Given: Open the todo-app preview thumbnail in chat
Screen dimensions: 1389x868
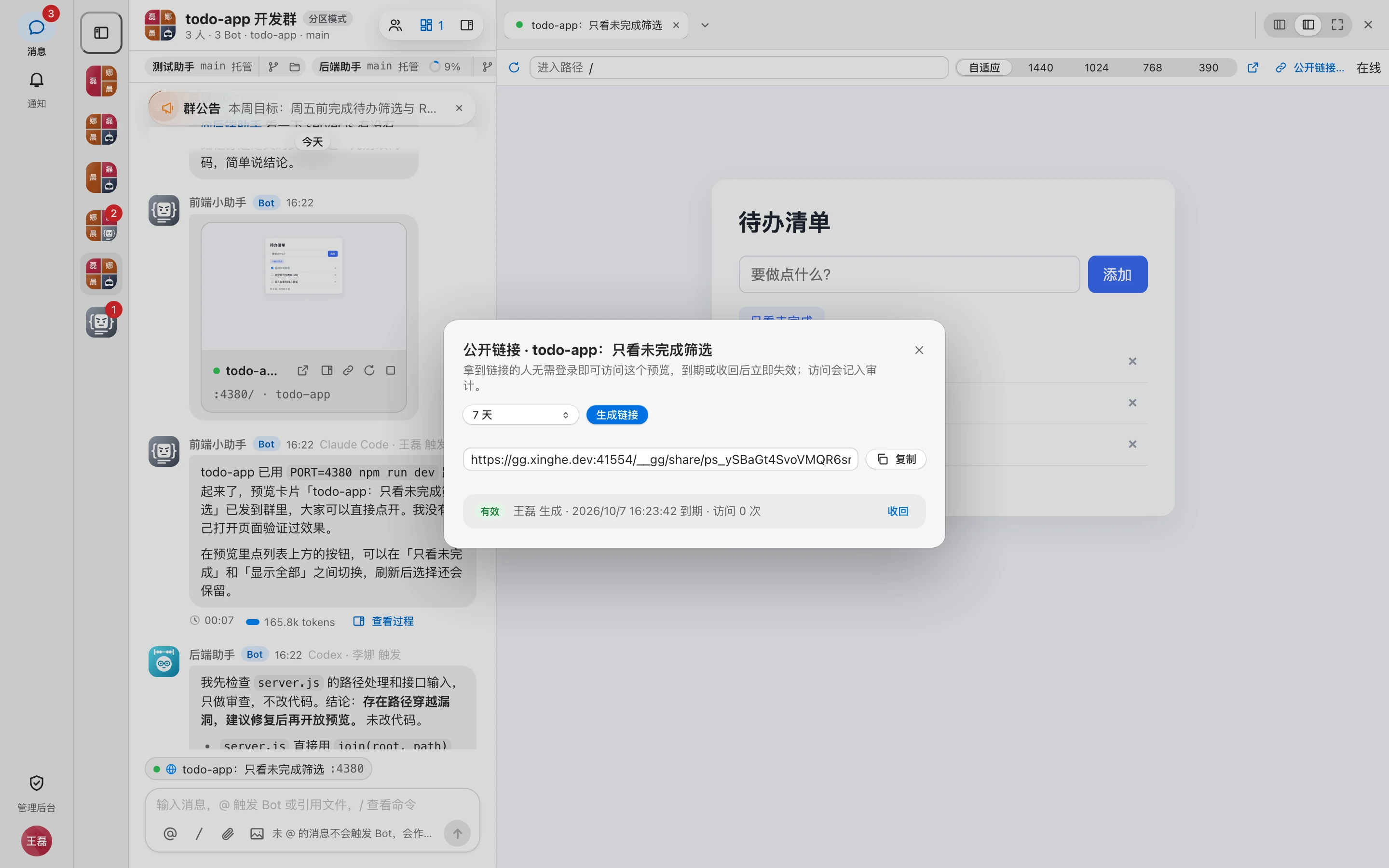Looking at the screenshot, I should click(x=304, y=287).
